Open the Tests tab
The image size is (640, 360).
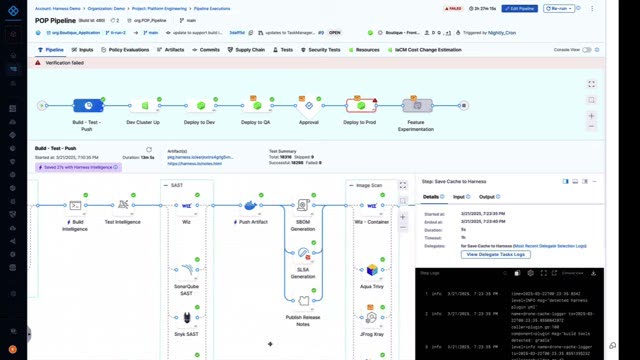[283, 50]
